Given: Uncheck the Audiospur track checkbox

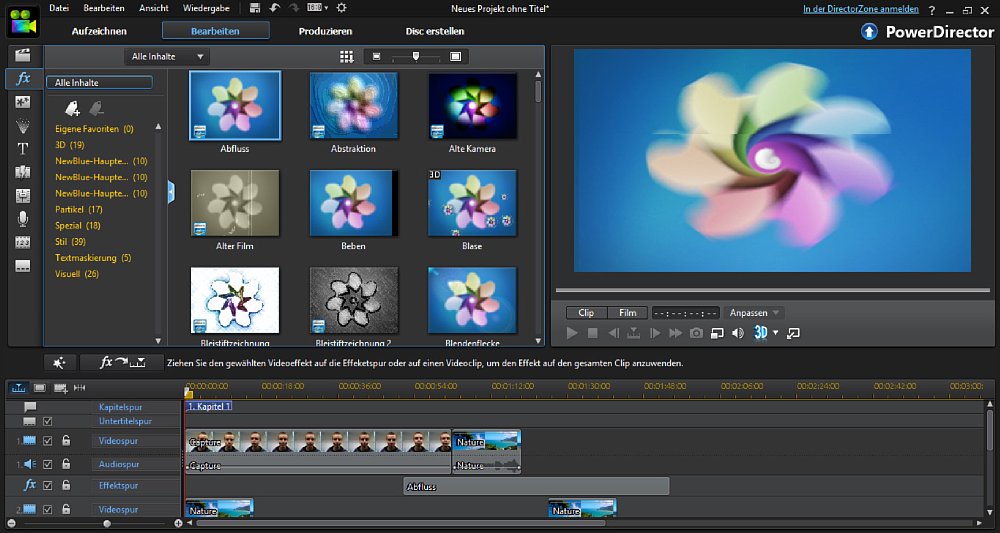Looking at the screenshot, I should point(47,464).
